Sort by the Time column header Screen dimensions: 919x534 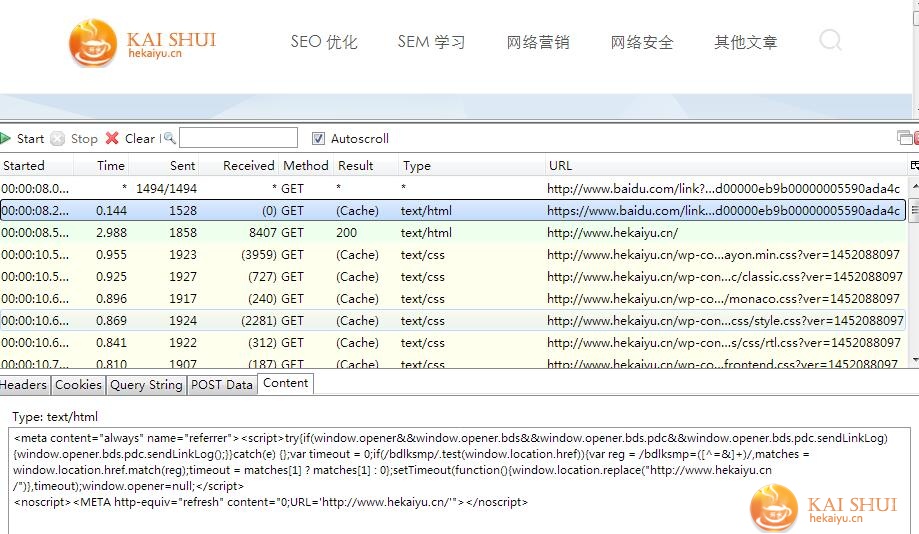pos(100,165)
